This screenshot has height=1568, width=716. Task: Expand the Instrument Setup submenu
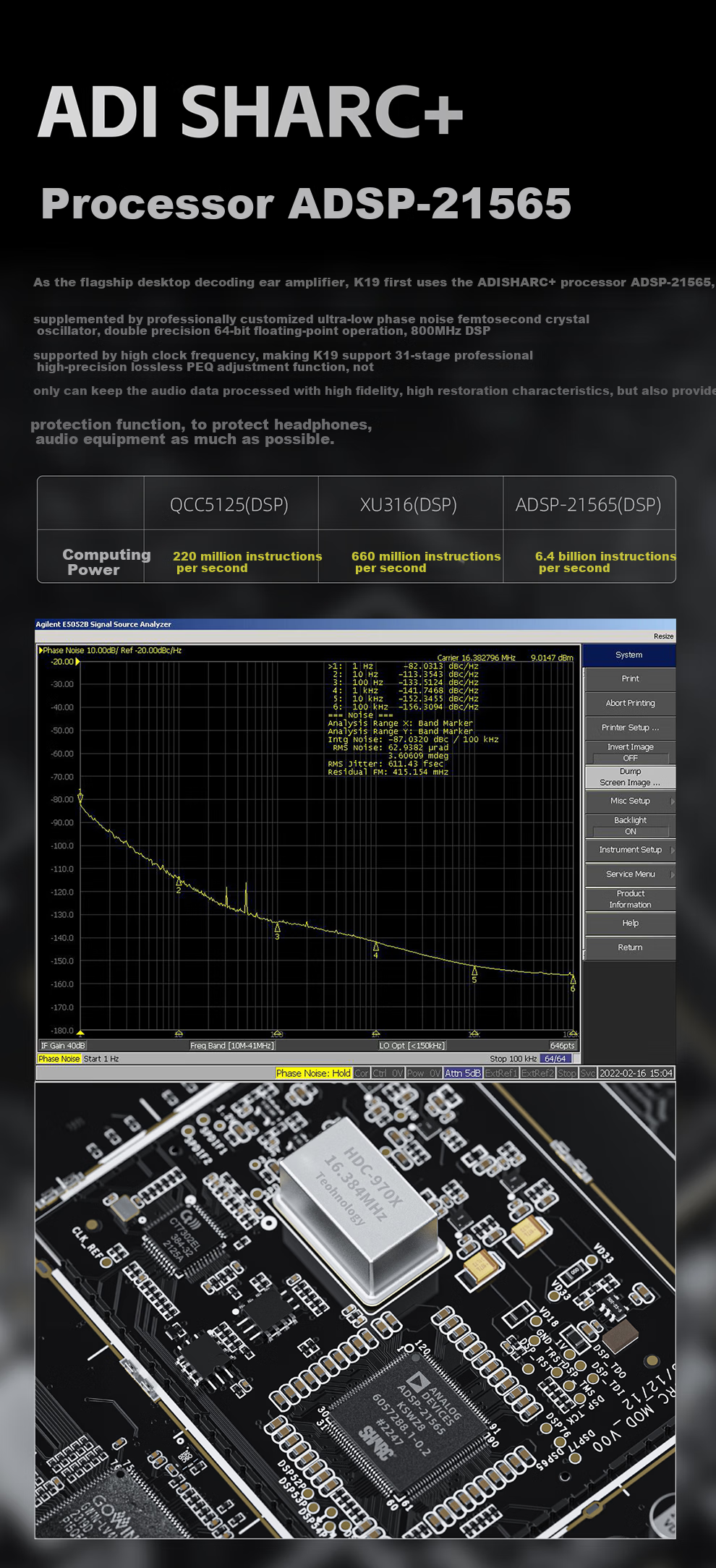[630, 850]
